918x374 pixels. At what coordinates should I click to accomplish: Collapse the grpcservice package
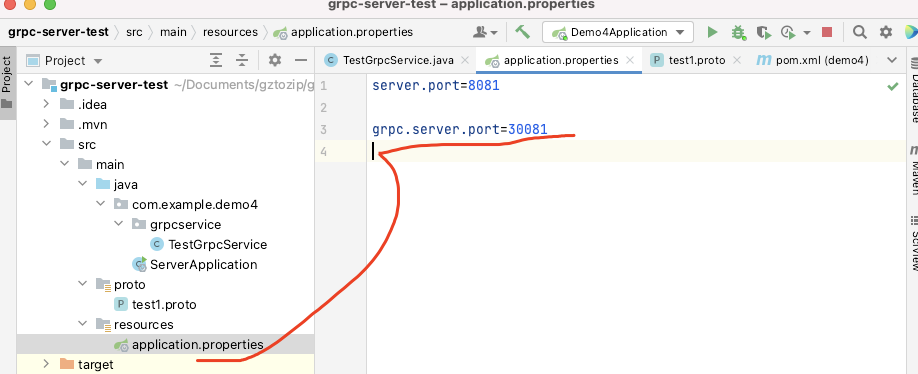[x=118, y=224]
